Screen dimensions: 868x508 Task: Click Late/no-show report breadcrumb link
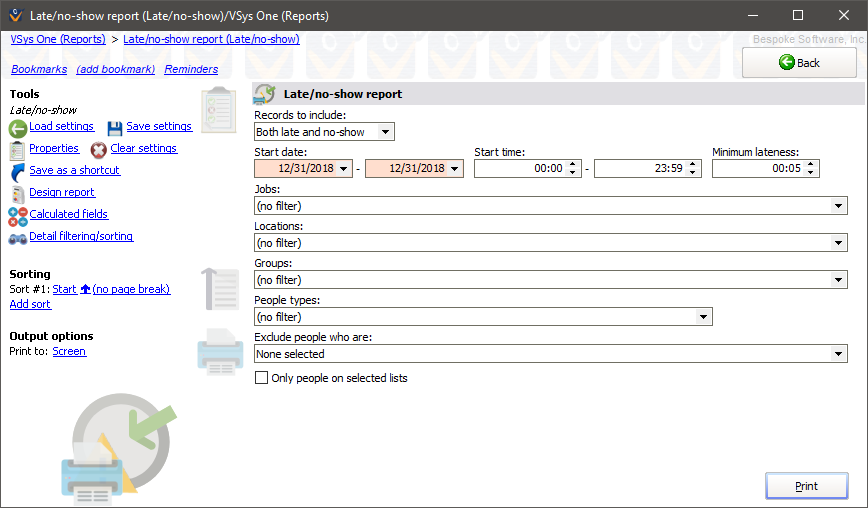pos(211,39)
